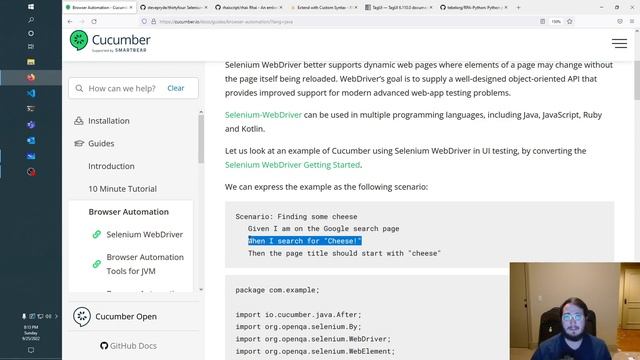
Task: Open Selenium WebDriver Getting Started link
Action: (x=292, y=165)
